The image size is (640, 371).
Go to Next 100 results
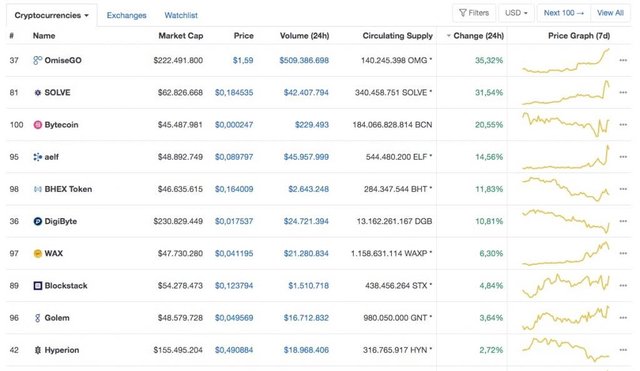tap(564, 13)
